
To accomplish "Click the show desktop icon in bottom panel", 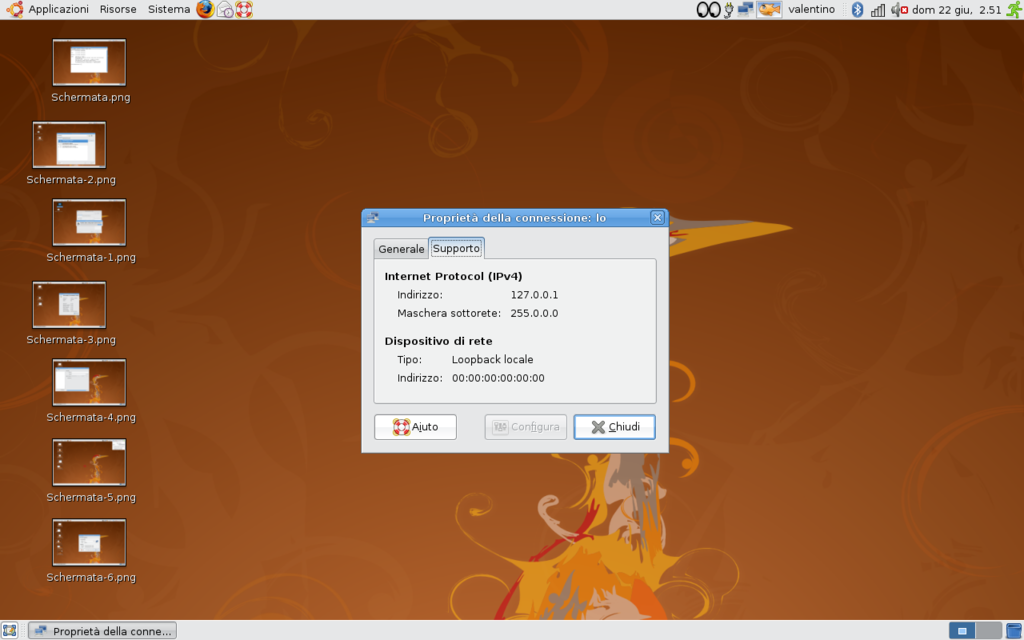I will coord(10,630).
